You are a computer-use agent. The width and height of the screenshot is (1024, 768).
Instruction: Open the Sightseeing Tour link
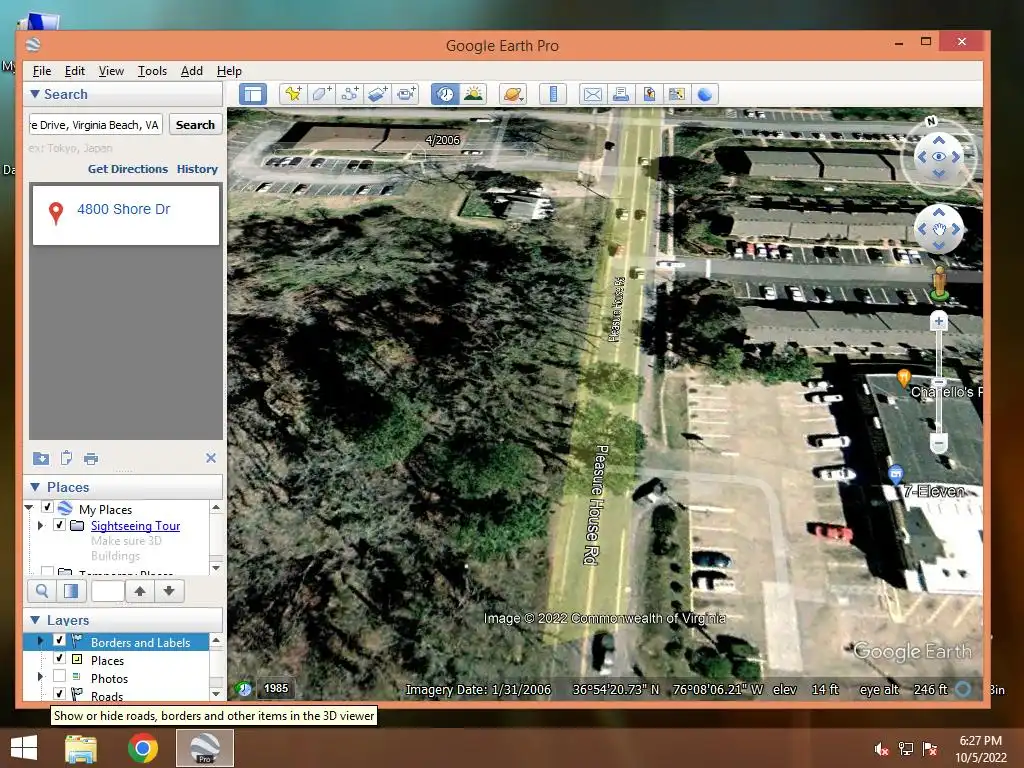[x=135, y=526]
